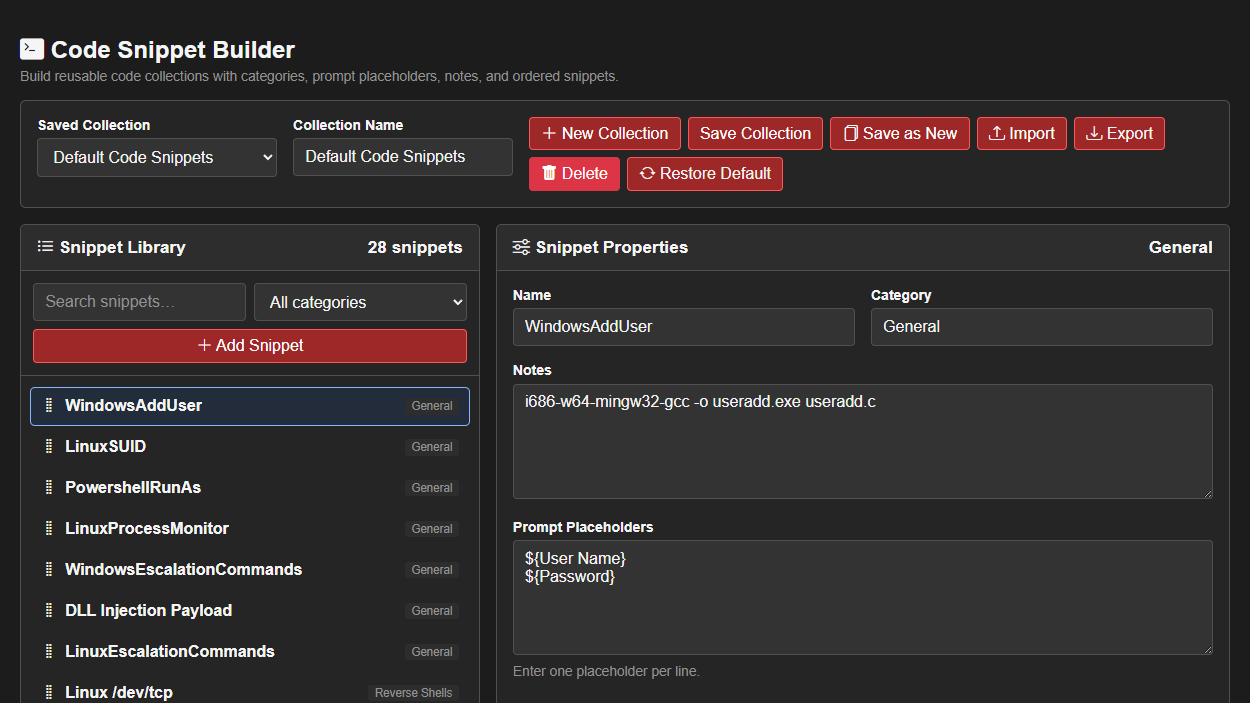The width and height of the screenshot is (1250, 703).
Task: Open the All categories filter dropdown
Action: click(361, 302)
